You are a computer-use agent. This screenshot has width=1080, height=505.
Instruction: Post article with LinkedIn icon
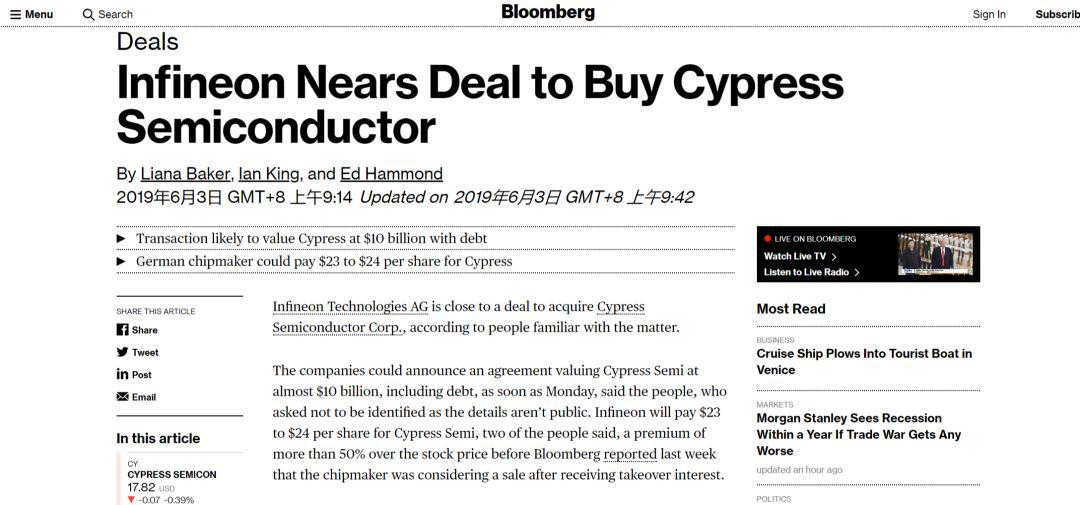tap(123, 374)
